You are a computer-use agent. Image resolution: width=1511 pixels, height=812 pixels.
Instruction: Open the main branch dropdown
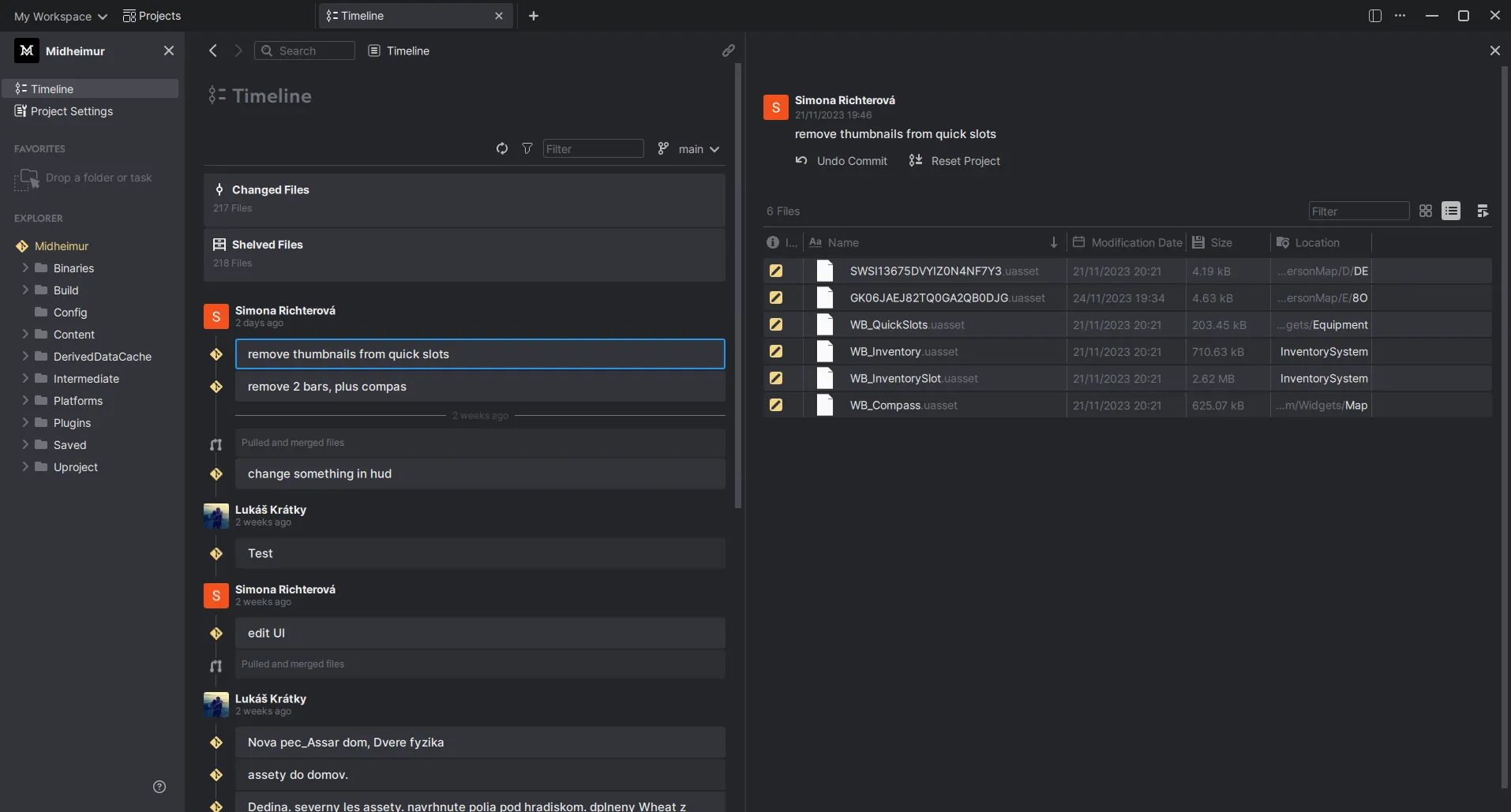click(x=699, y=148)
